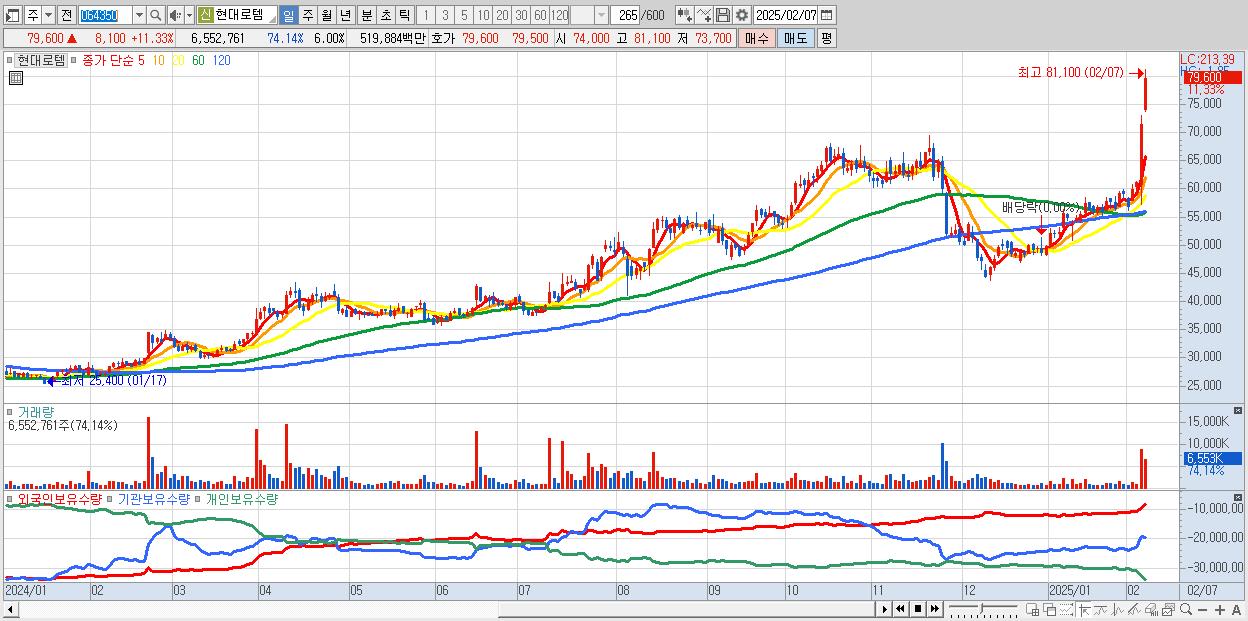Click the moving average 60 legend

coord(198,60)
